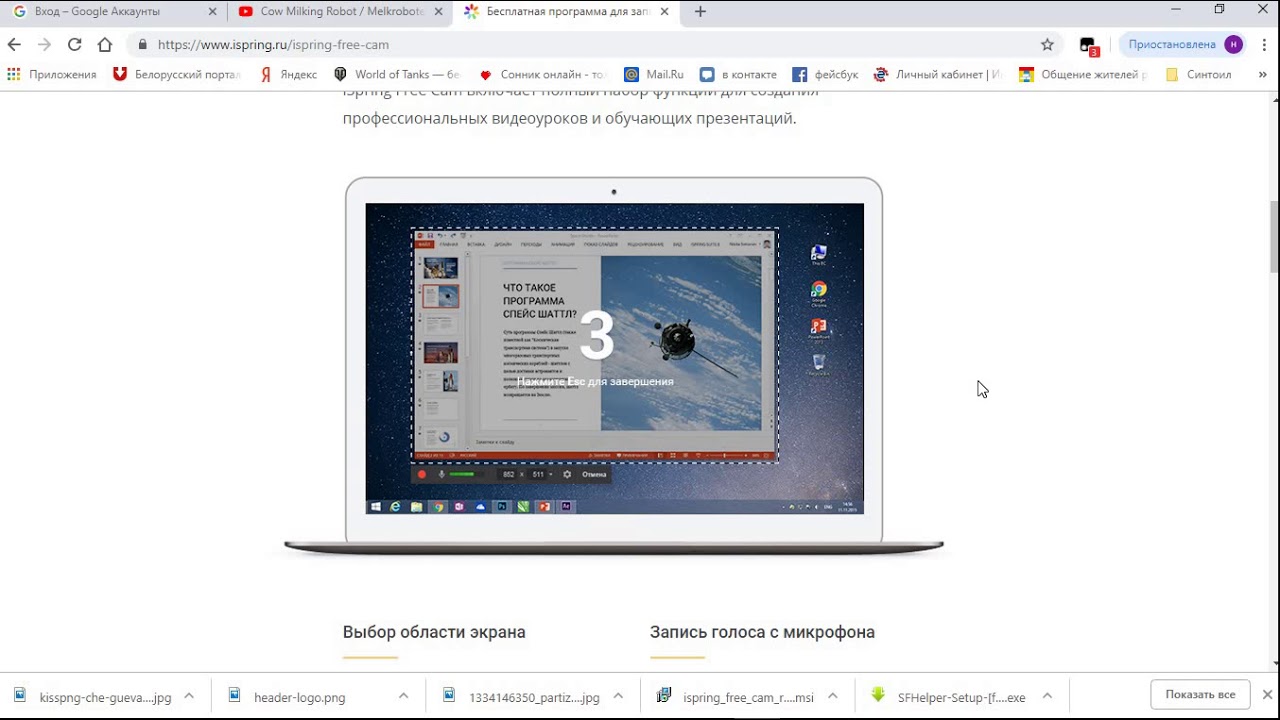Open Общение жителей bookmark

1083,74
